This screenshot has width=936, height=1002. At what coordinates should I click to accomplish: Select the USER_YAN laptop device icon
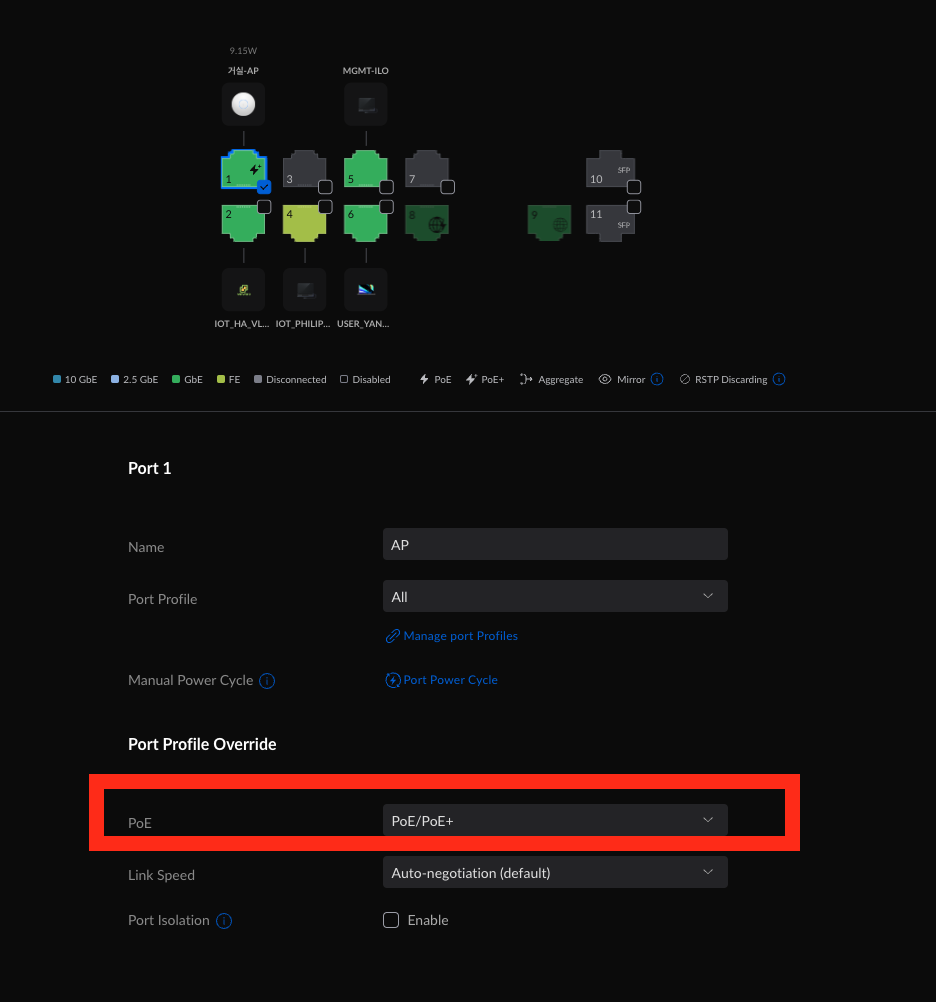point(366,290)
